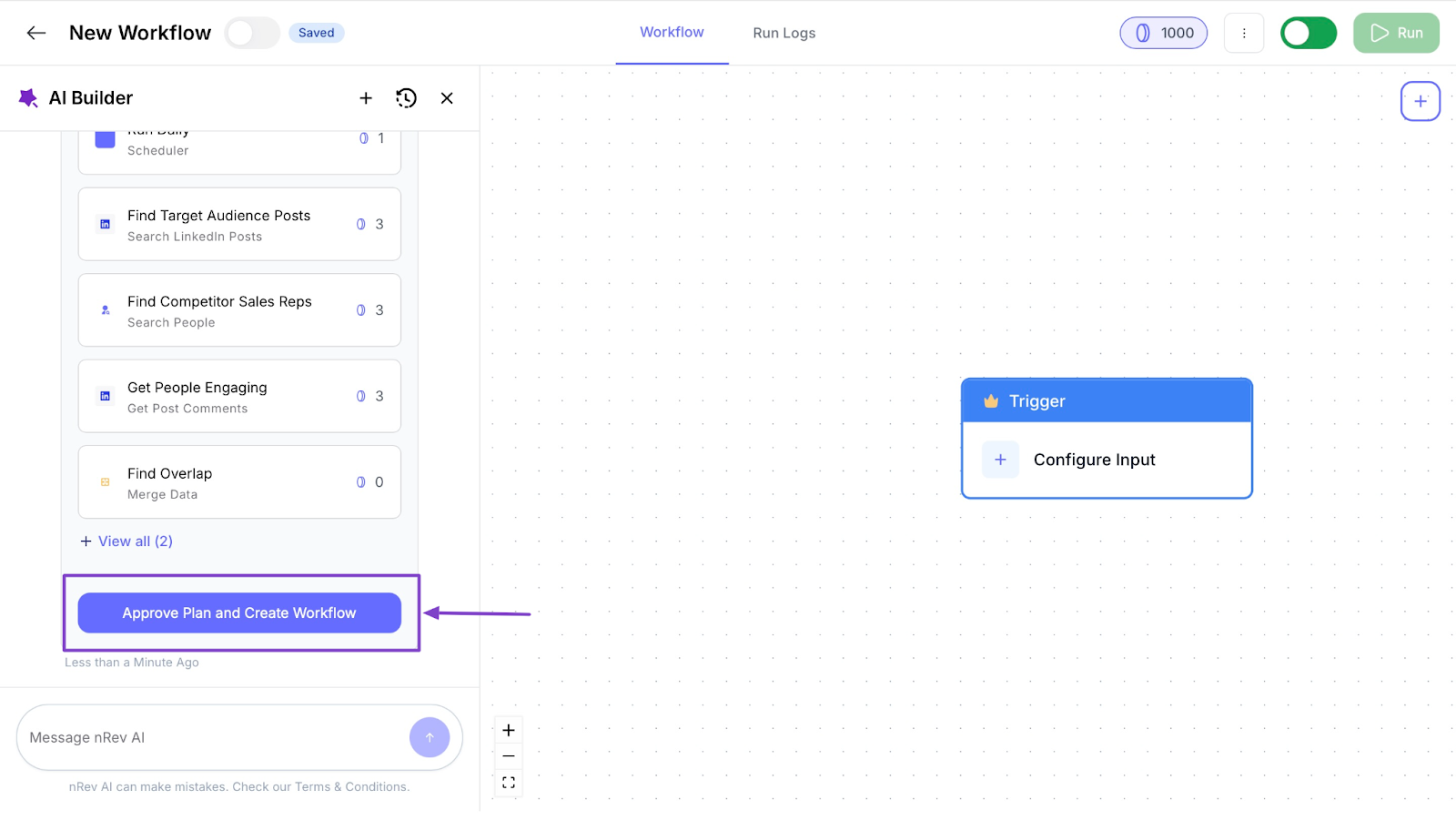Open the three-dot options menu near Run

pyautogui.click(x=1244, y=32)
